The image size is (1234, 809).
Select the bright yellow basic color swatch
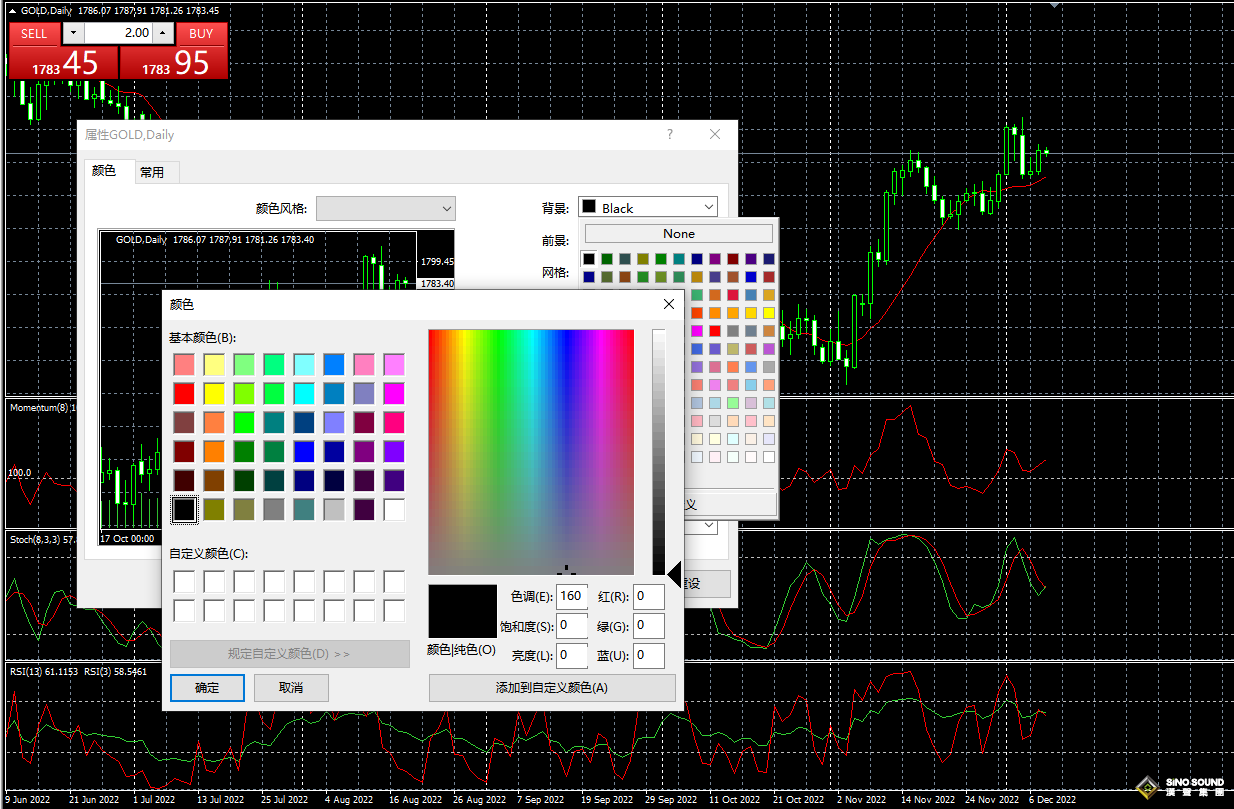coord(214,393)
